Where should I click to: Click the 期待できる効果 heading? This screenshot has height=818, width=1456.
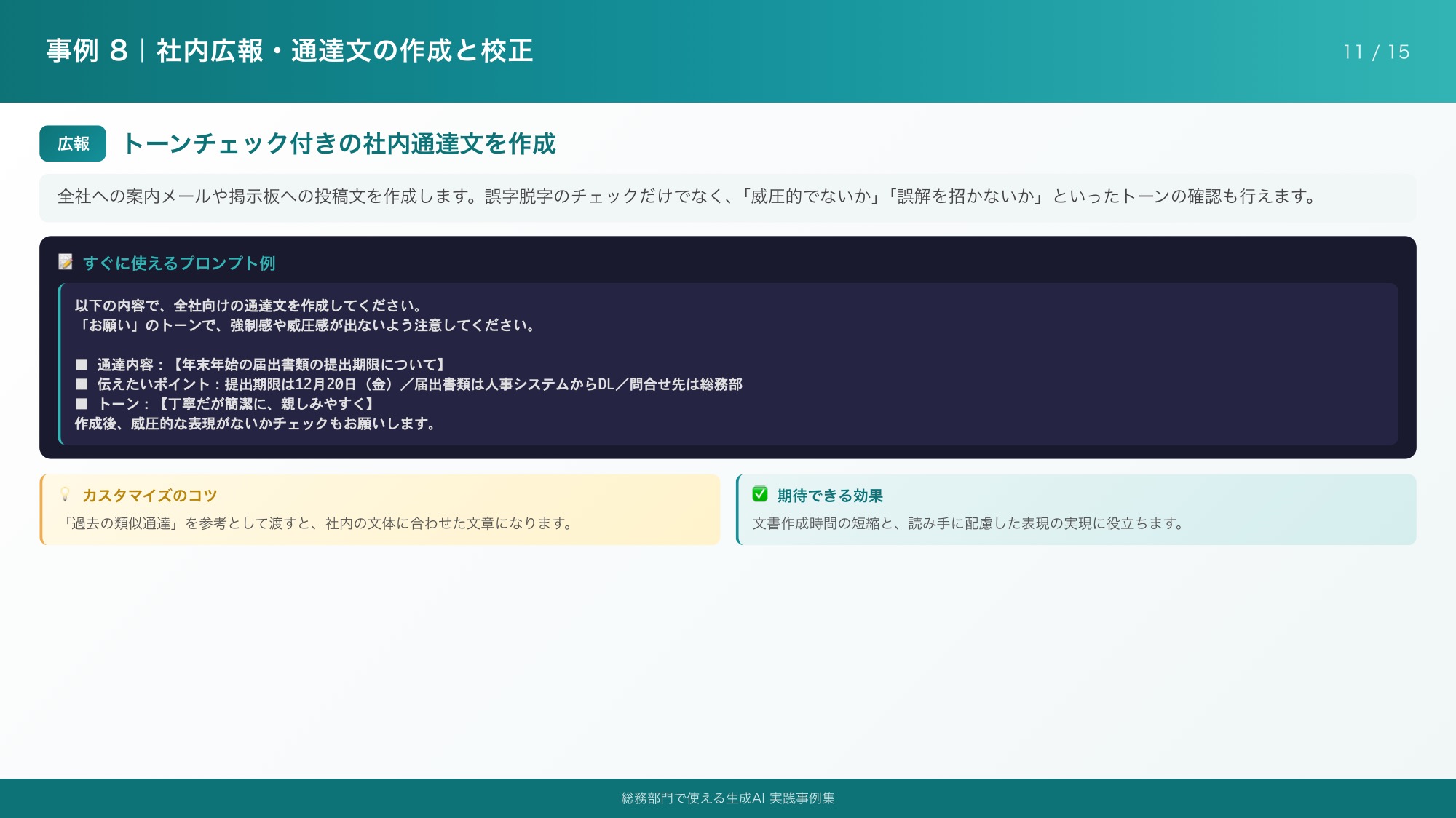[x=830, y=496]
